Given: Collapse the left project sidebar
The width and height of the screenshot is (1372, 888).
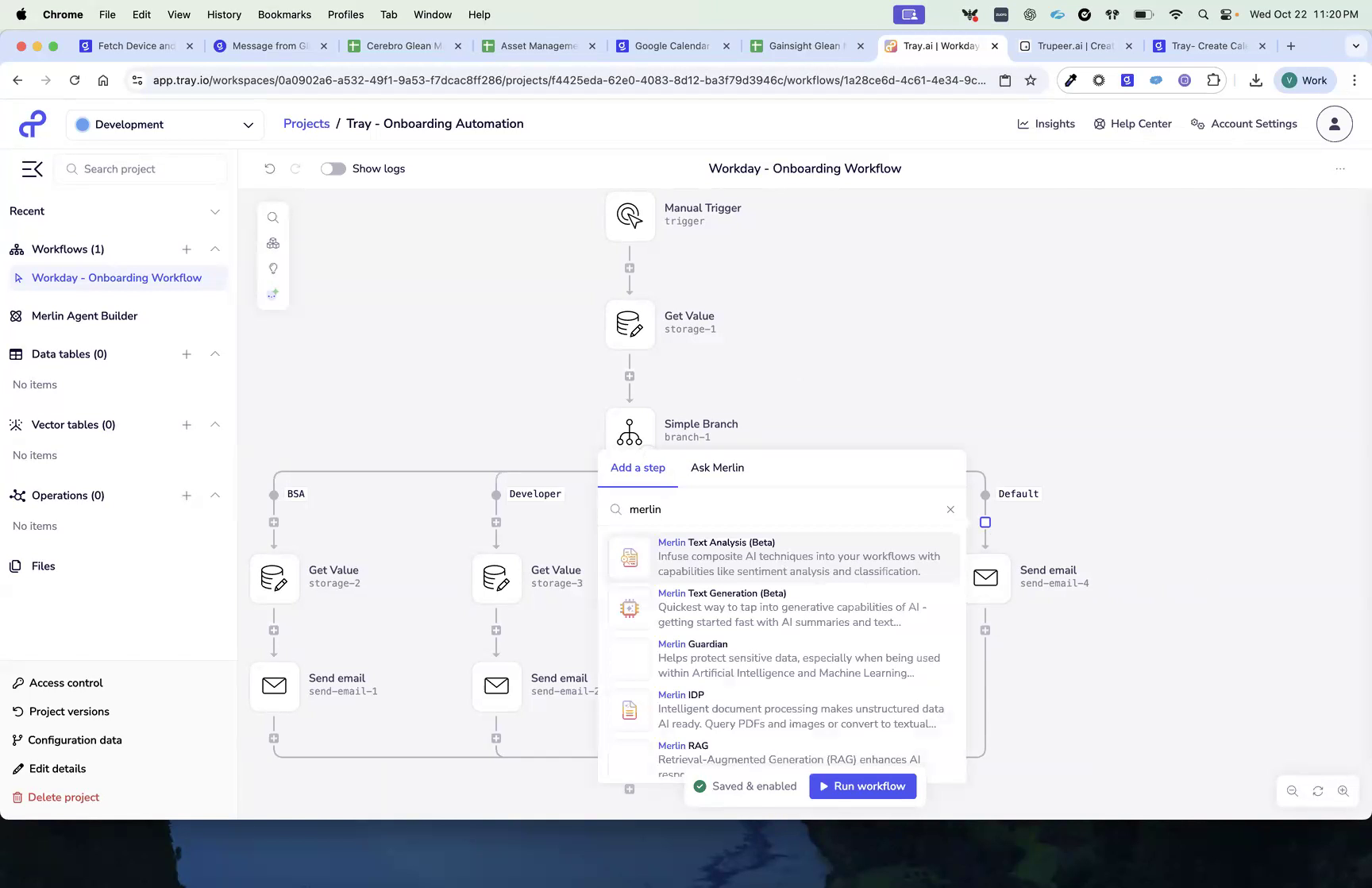Looking at the screenshot, I should click(32, 168).
